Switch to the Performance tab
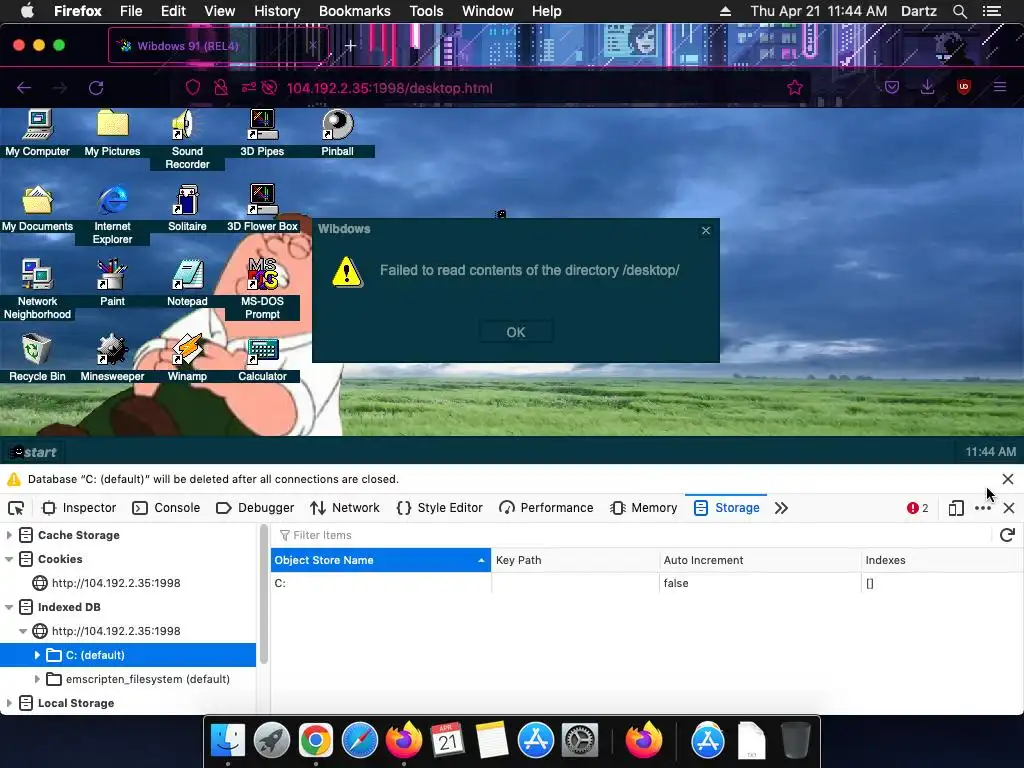The width and height of the screenshot is (1024, 768). point(546,508)
